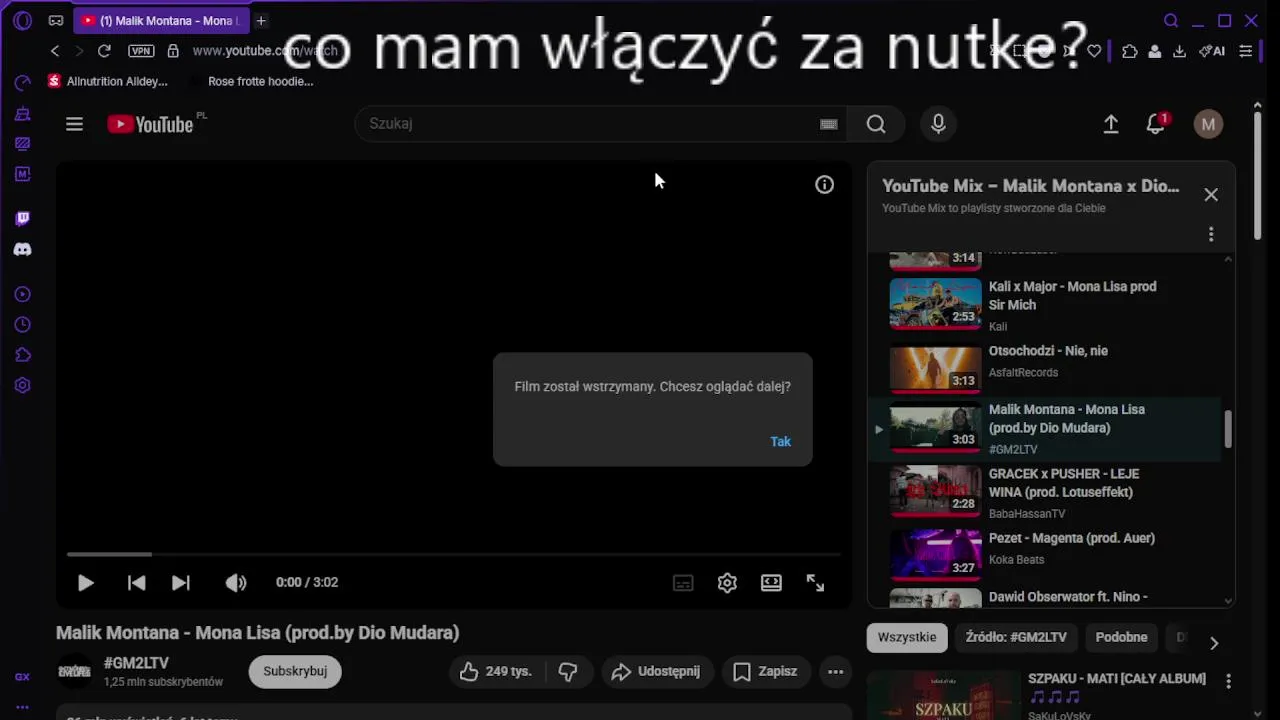Open on-screen keyboard in search box

click(828, 124)
